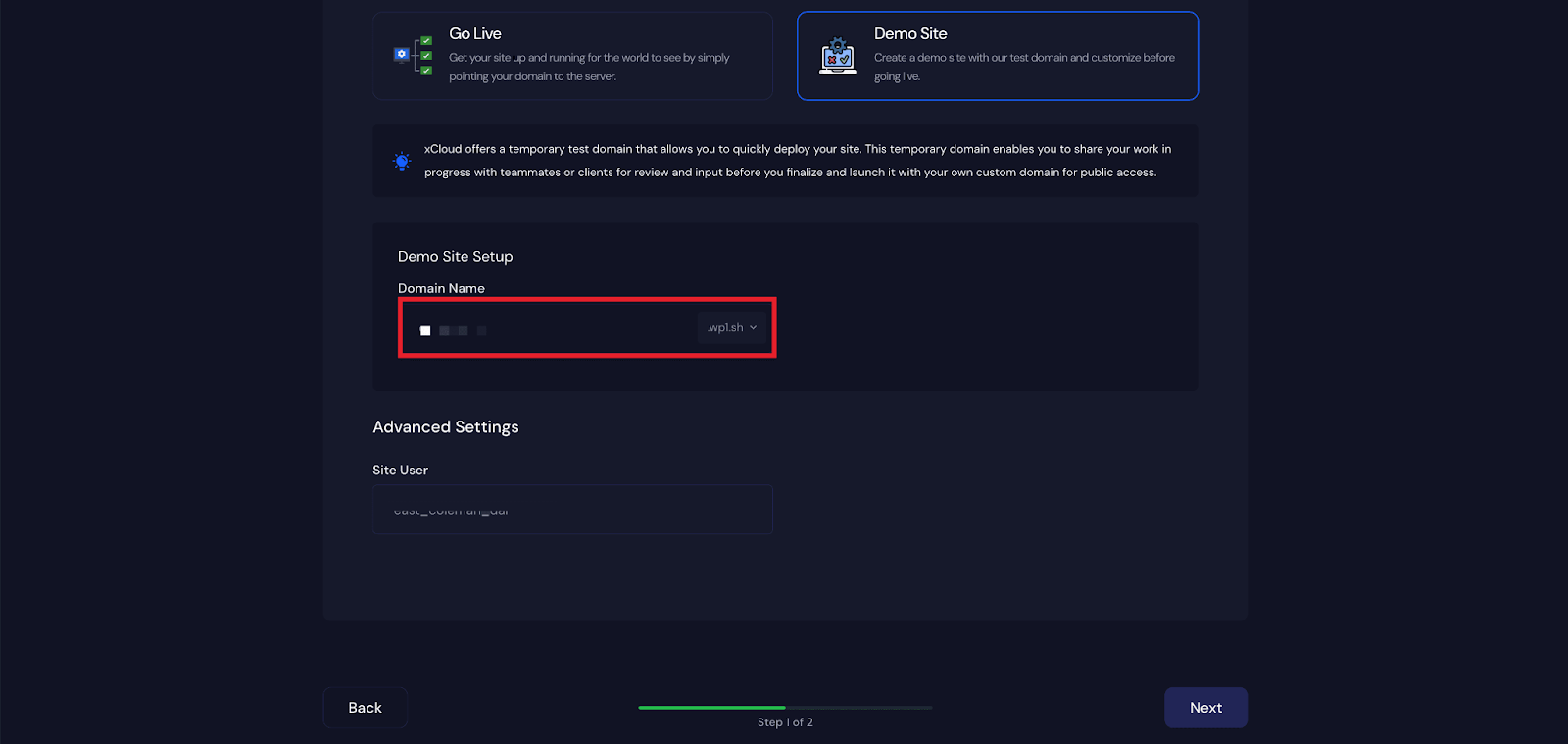The image size is (1568, 744).
Task: Select the Go Live option title
Action: click(475, 34)
